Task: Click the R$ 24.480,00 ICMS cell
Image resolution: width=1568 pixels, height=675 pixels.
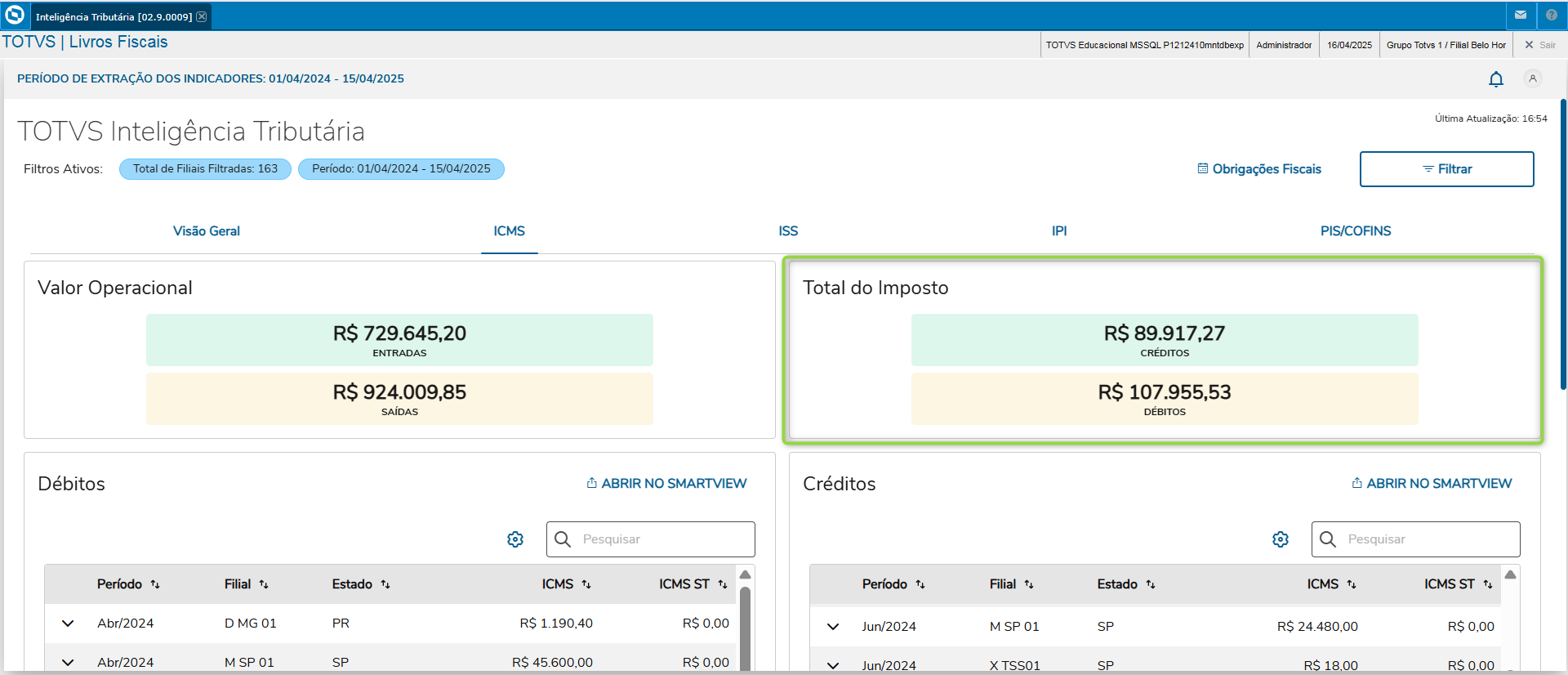Action: click(x=1317, y=627)
